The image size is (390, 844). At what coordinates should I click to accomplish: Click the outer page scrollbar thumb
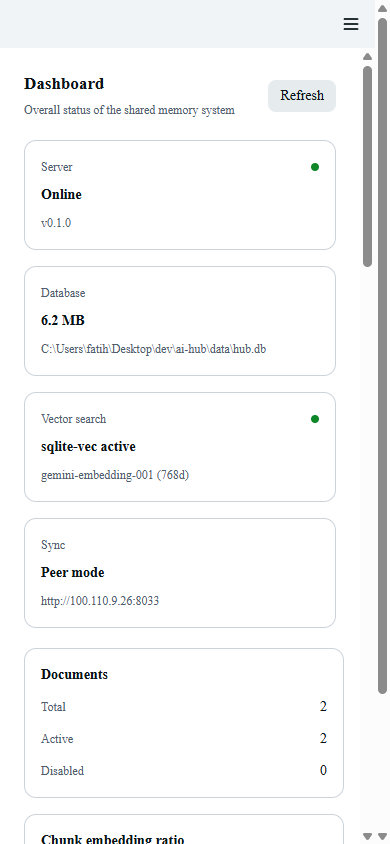pyautogui.click(x=382, y=355)
